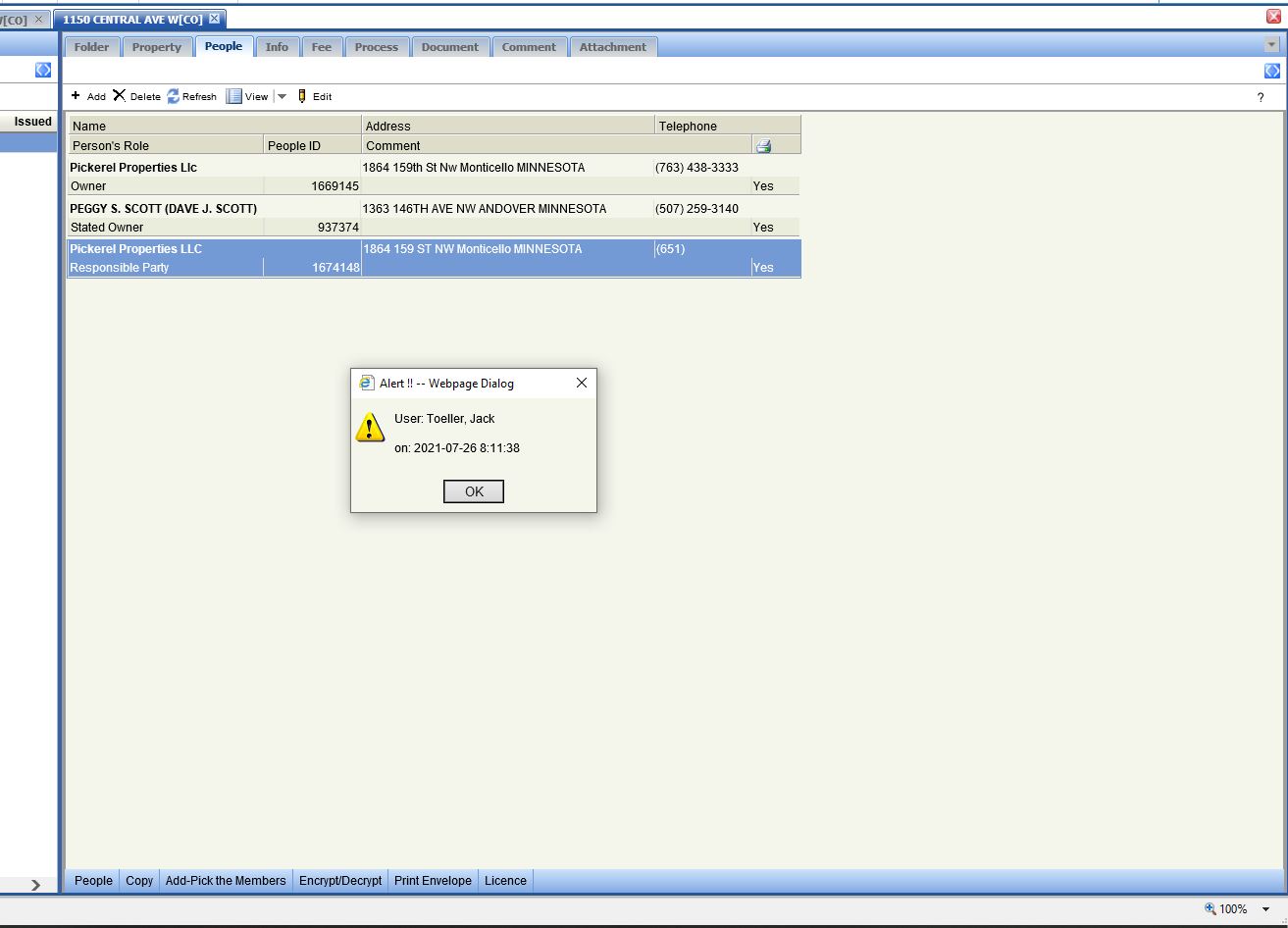1288x928 pixels.
Task: Expand the tab list dropdown arrow
Action: (x=1271, y=45)
